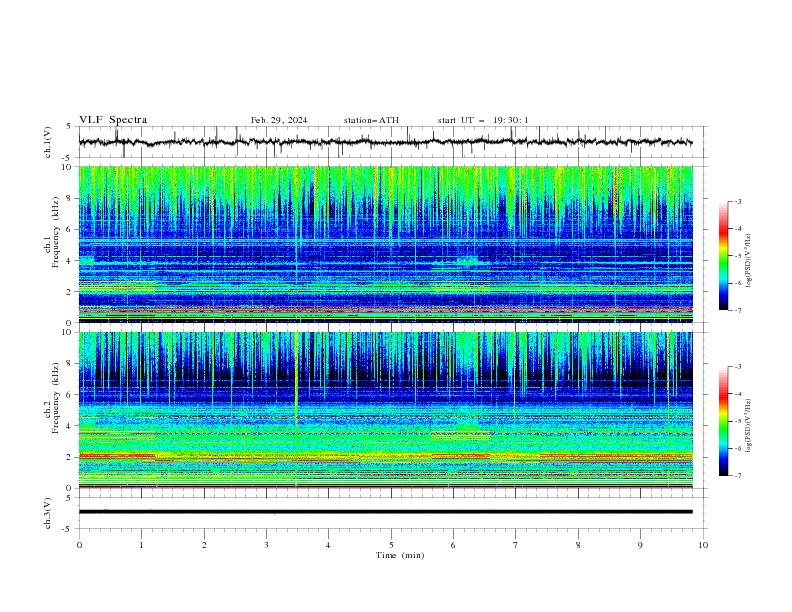Click the time axis tick label "10"
This screenshot has height=612, width=792.
(x=703, y=545)
